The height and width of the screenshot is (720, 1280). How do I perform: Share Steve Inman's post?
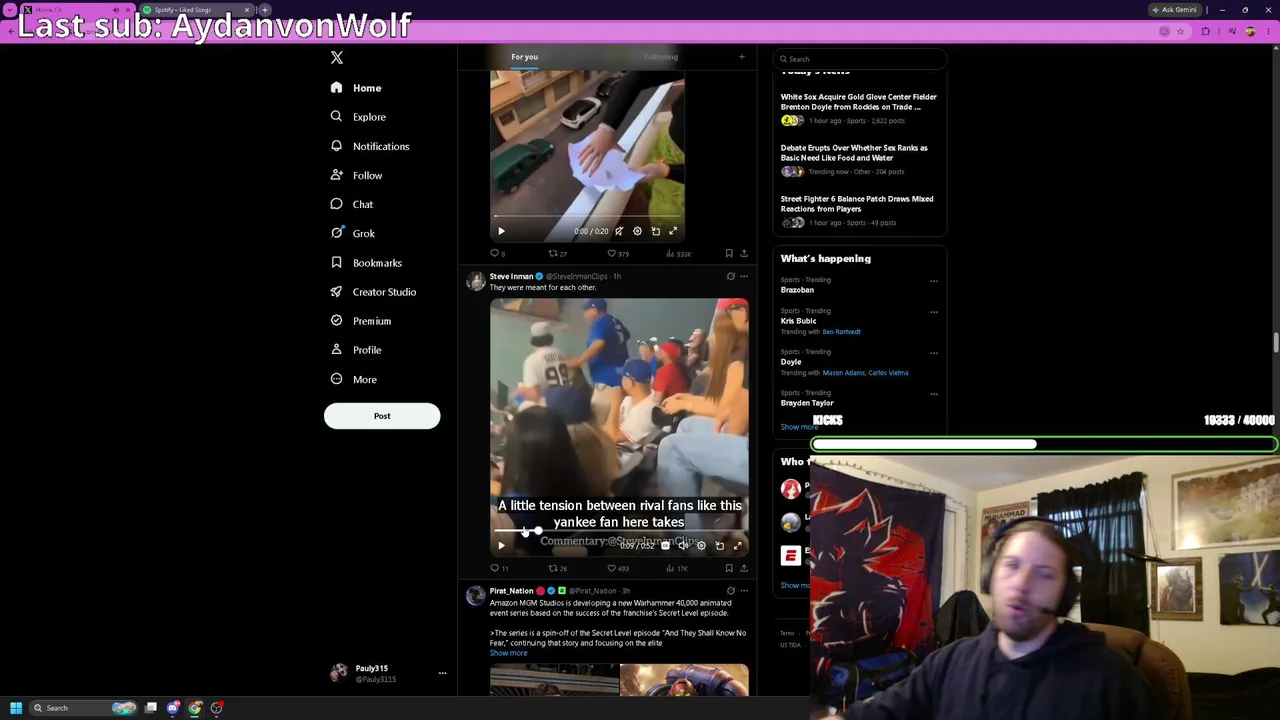pos(743,569)
